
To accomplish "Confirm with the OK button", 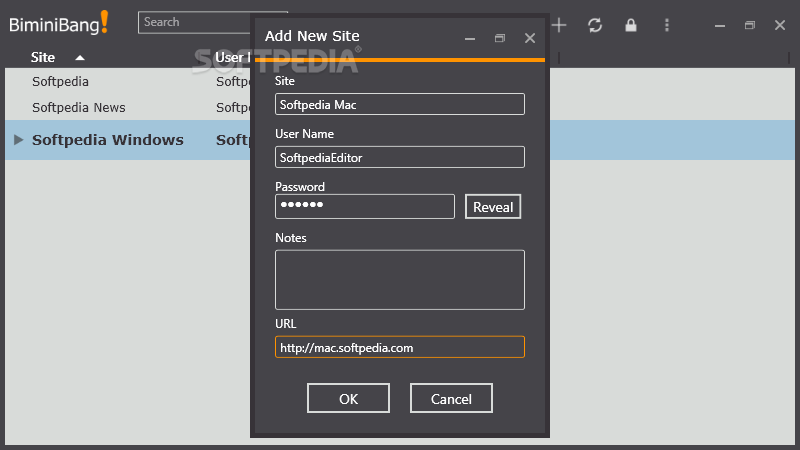I will click(348, 398).
